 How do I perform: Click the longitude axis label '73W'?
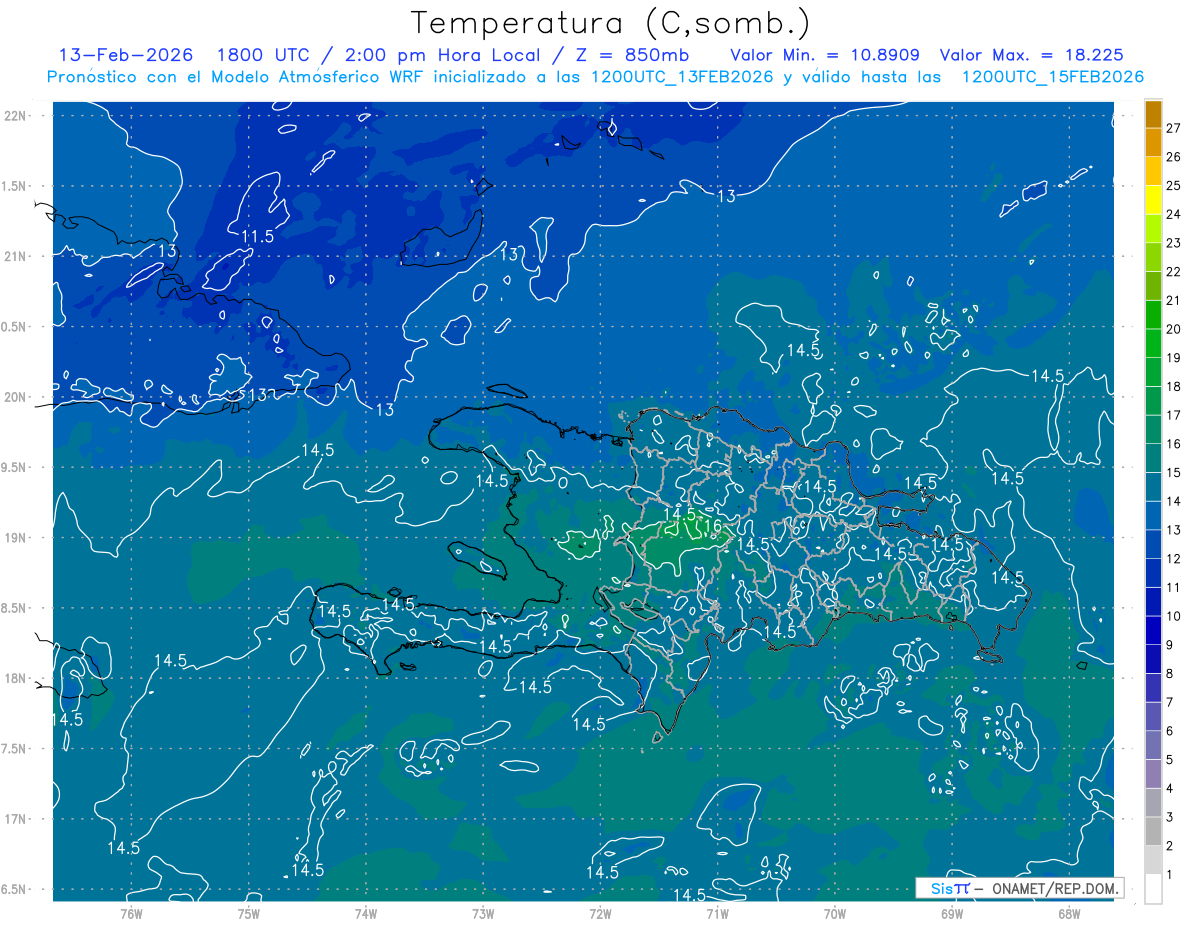pos(483,913)
